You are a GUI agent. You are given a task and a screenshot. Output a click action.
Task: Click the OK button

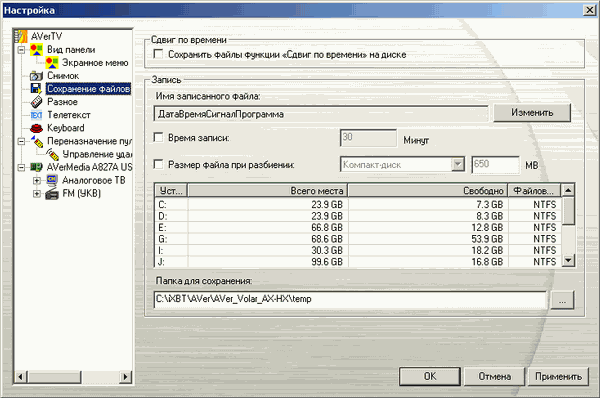pyautogui.click(x=430, y=376)
